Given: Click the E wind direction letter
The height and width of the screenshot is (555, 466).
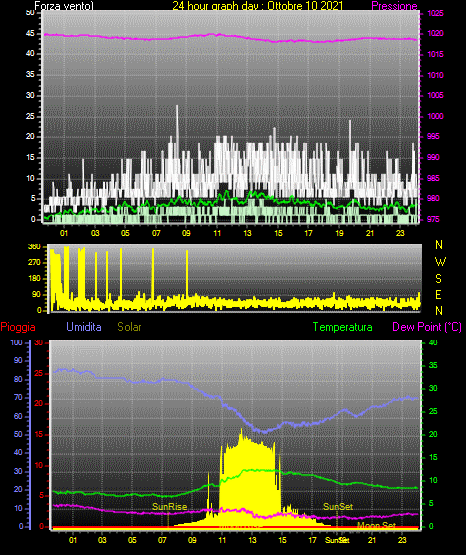Looking at the screenshot, I should point(438,295).
